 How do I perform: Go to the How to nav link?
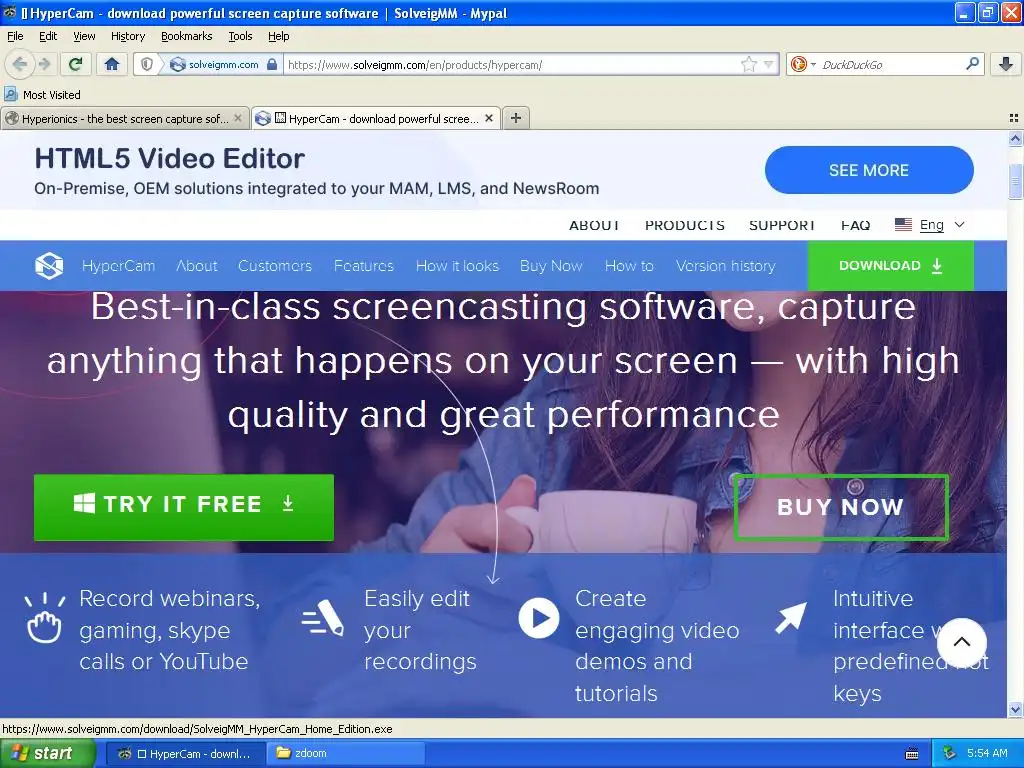click(629, 266)
